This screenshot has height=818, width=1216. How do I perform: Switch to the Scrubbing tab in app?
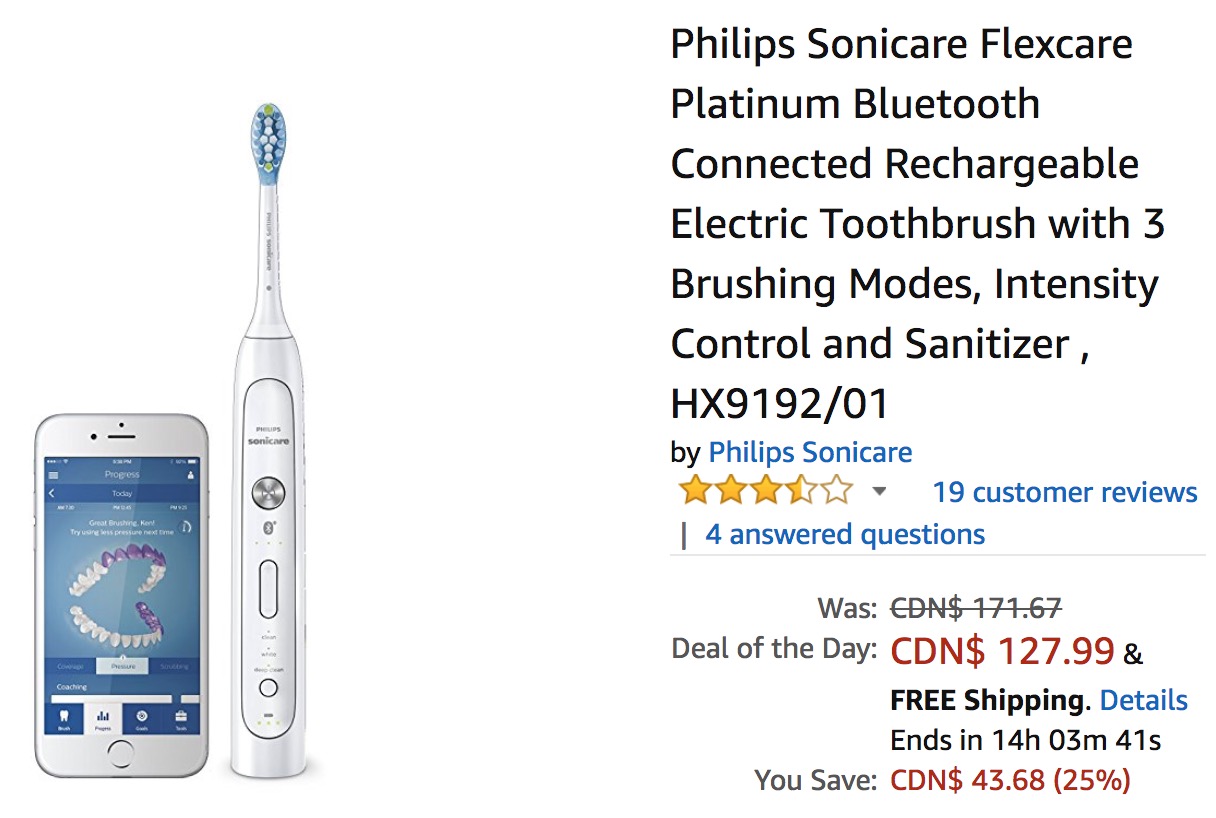tap(173, 666)
